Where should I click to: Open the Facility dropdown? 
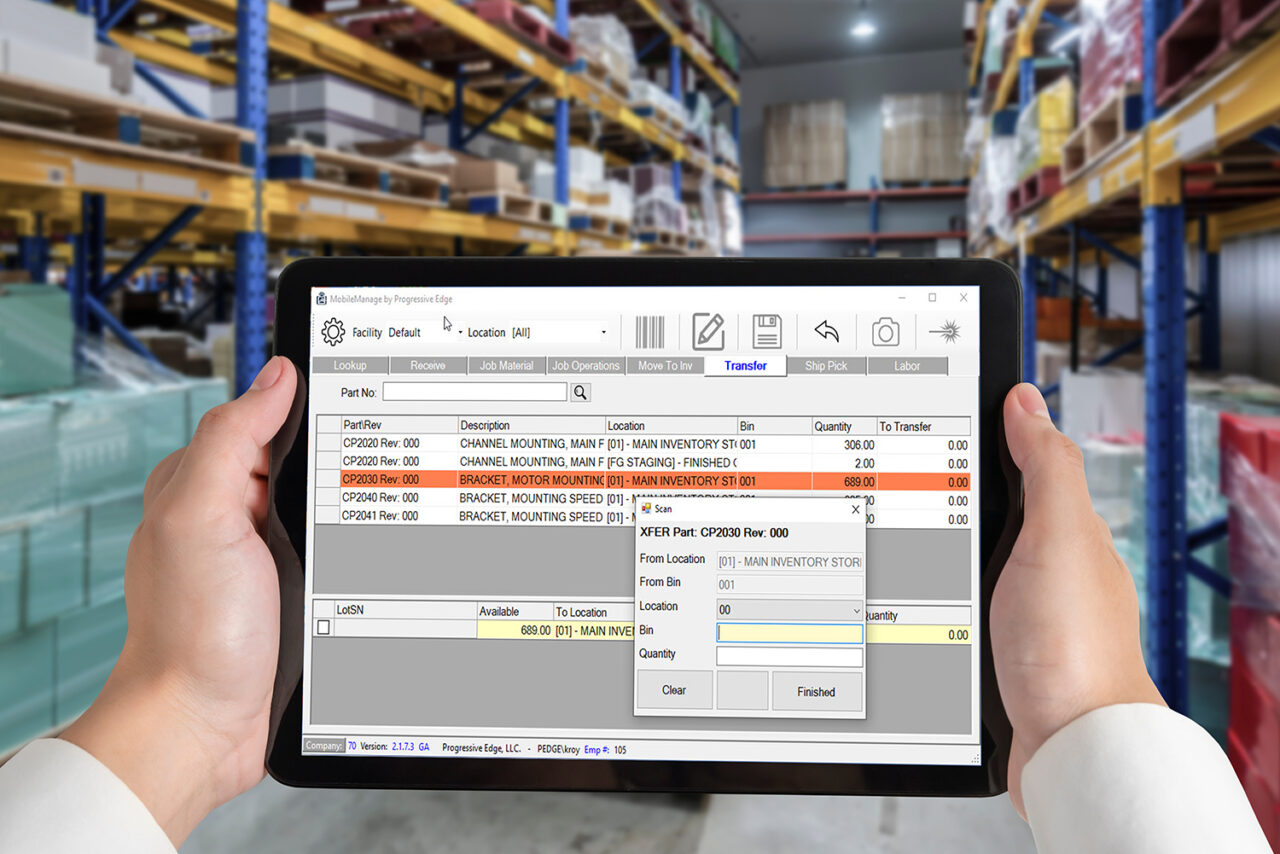click(x=460, y=333)
